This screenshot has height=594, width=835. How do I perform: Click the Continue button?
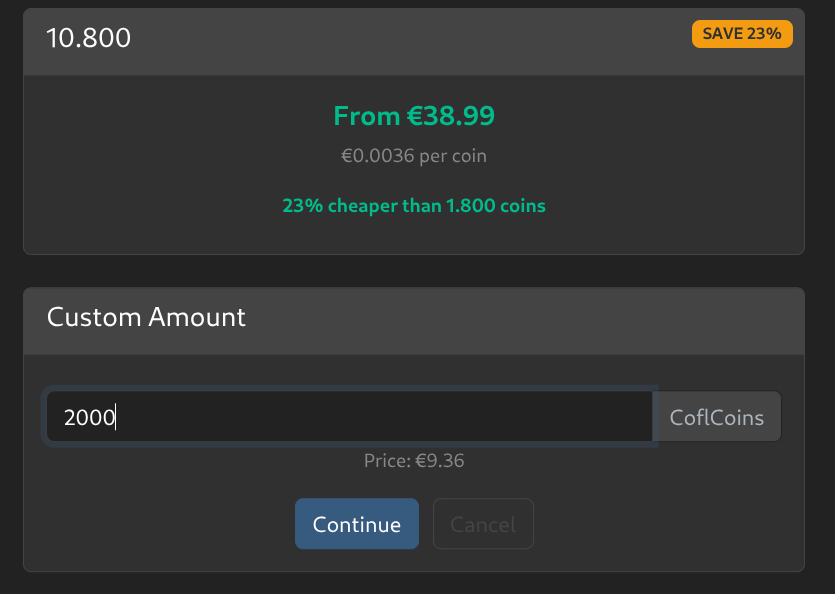coord(356,524)
